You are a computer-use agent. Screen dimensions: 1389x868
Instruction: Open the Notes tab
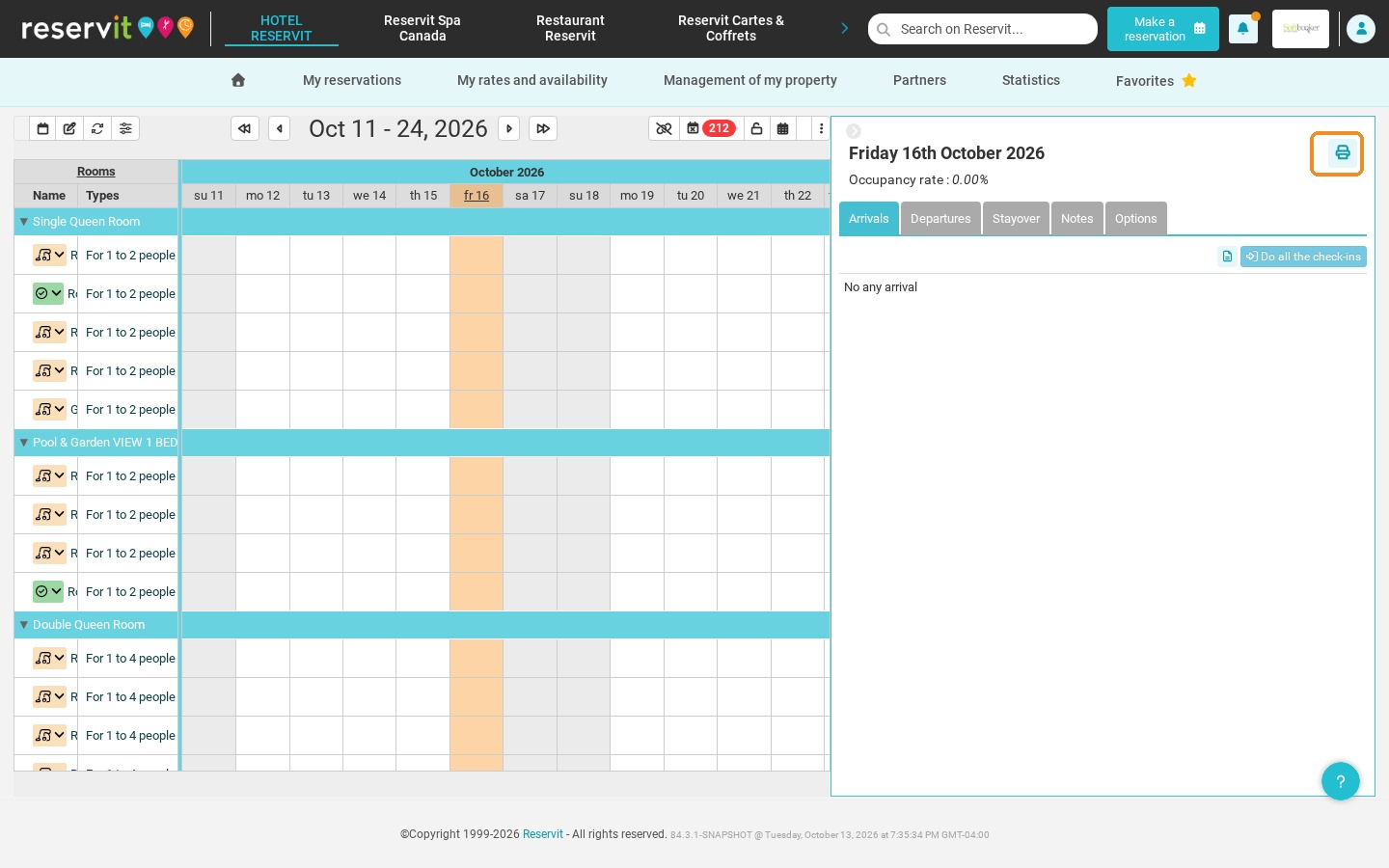(x=1076, y=218)
